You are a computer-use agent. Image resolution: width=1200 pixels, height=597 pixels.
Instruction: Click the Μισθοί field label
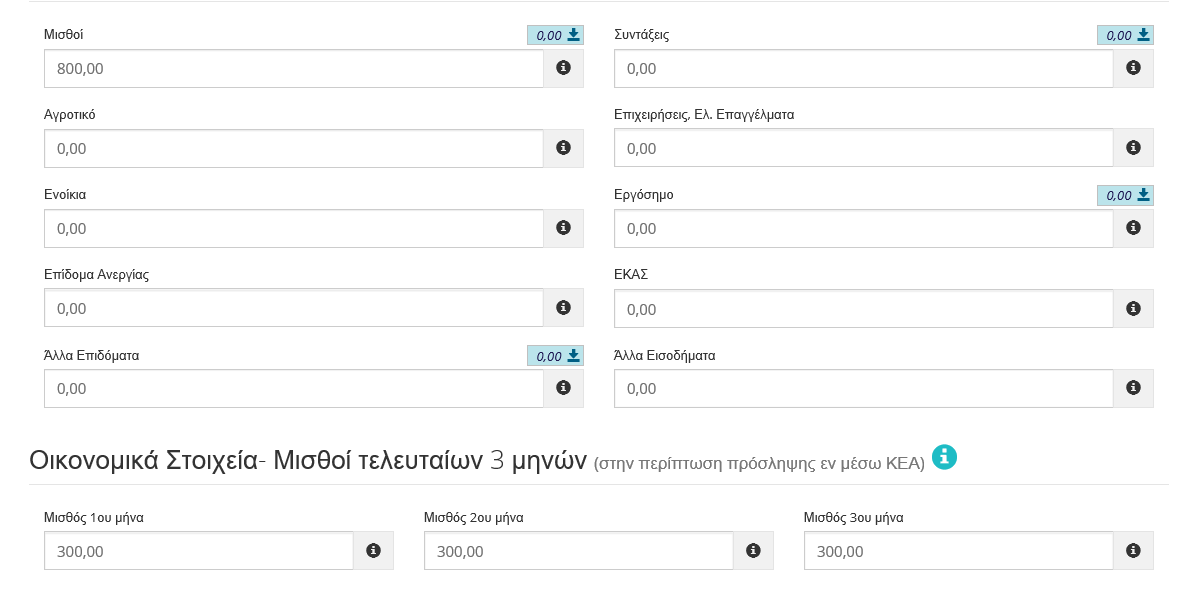point(64,34)
